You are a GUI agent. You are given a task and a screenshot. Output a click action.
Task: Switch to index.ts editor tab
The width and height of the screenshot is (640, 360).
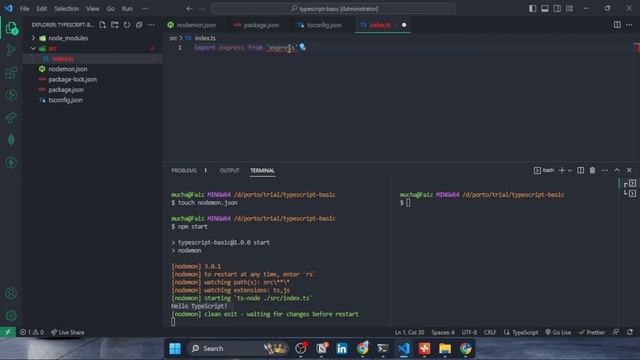coord(380,25)
